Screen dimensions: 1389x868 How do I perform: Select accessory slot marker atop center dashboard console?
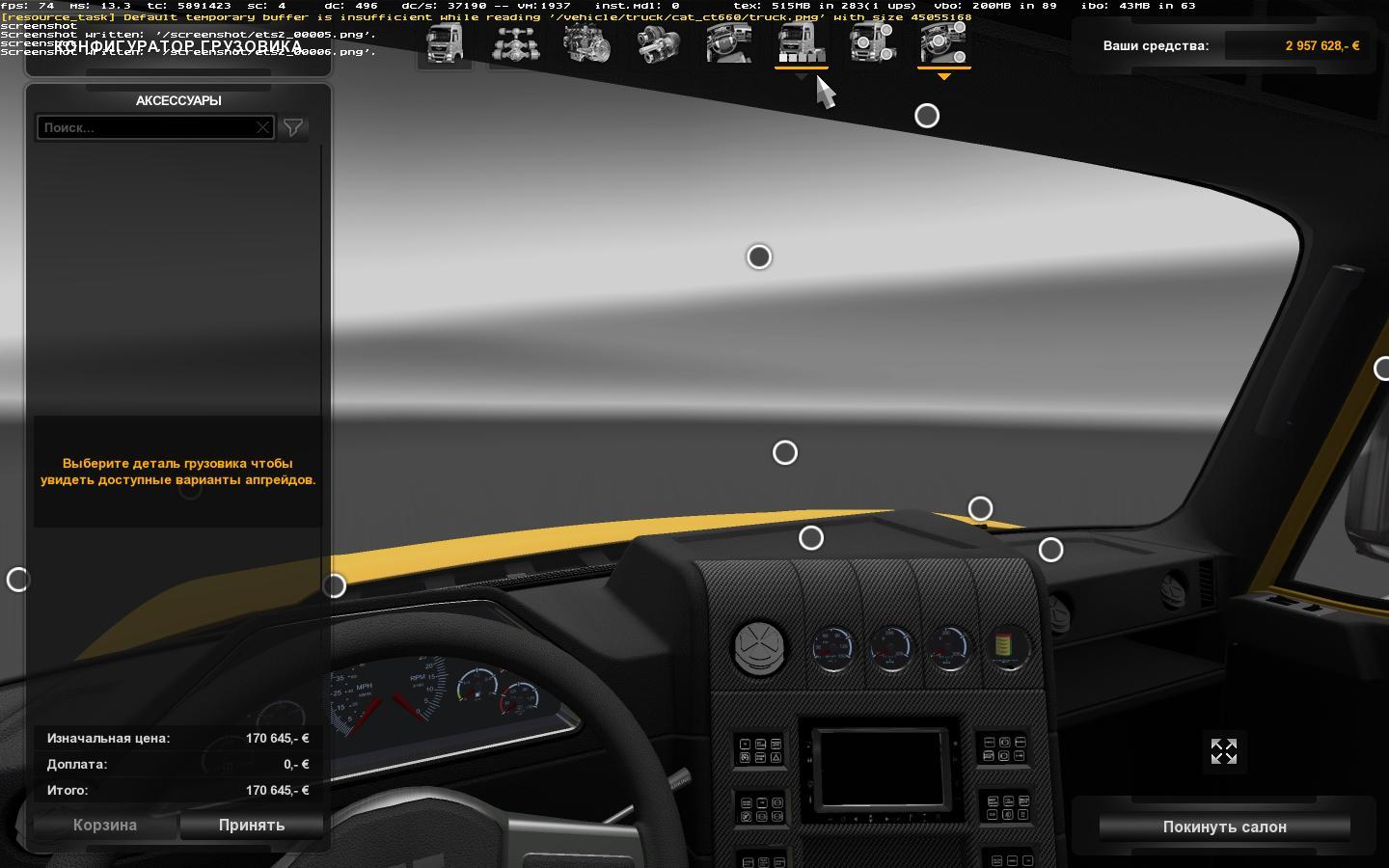[x=811, y=538]
